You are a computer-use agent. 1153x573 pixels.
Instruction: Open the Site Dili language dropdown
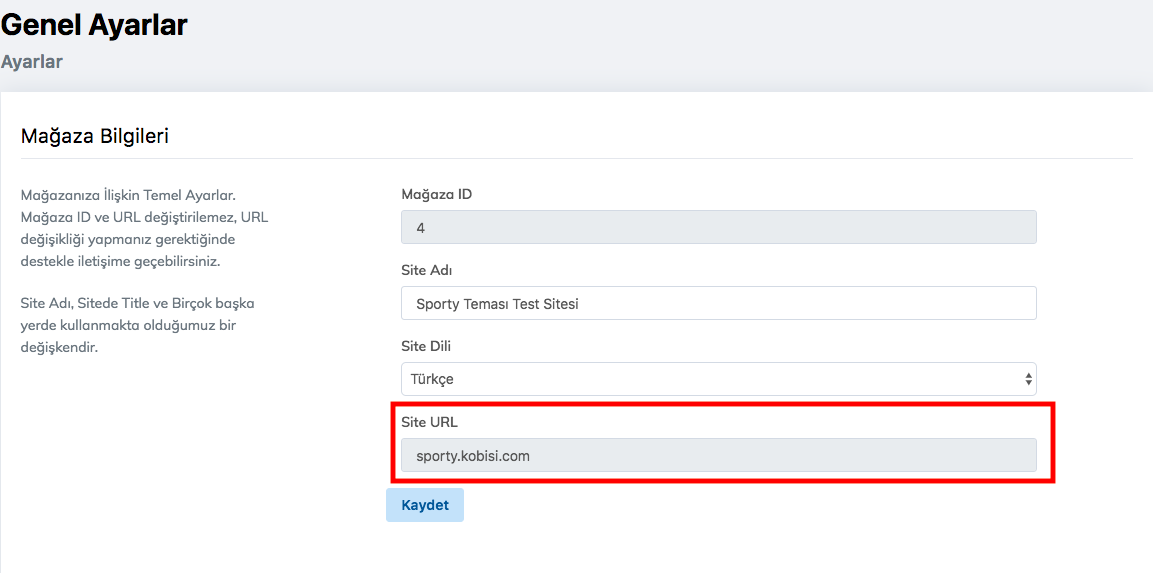pyautogui.click(x=717, y=379)
